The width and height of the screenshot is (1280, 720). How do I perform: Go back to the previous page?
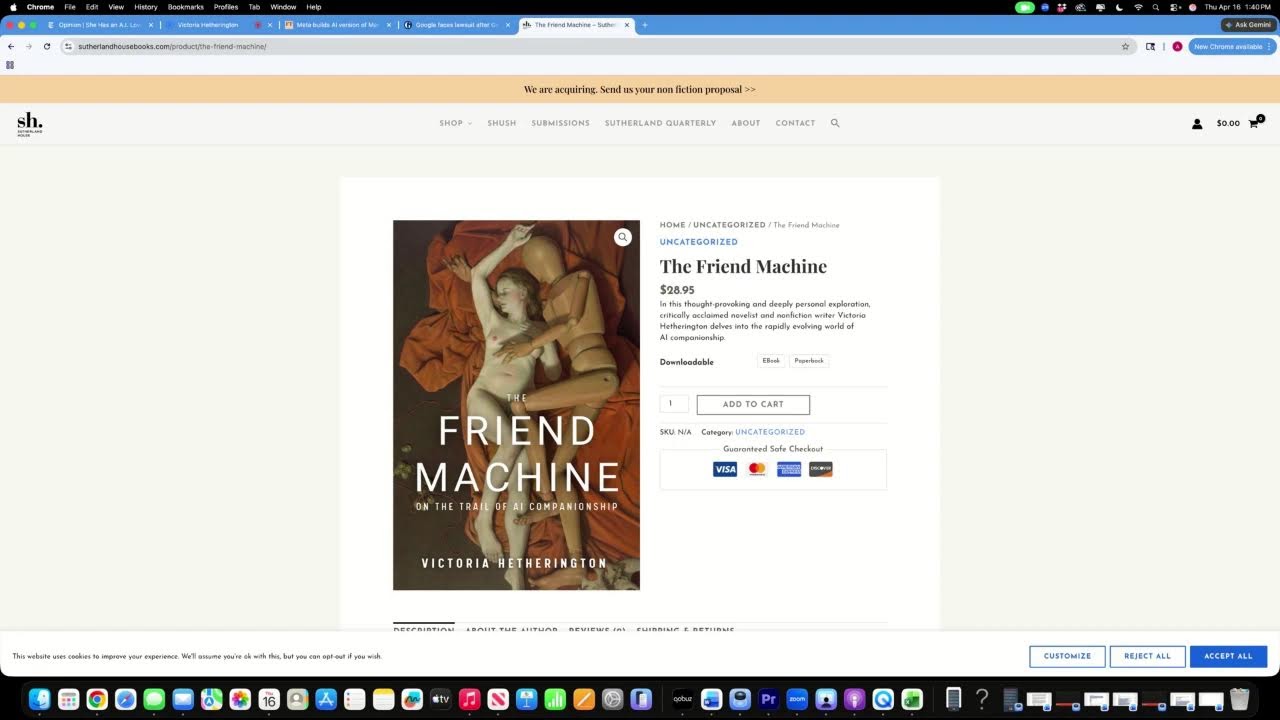click(x=11, y=46)
